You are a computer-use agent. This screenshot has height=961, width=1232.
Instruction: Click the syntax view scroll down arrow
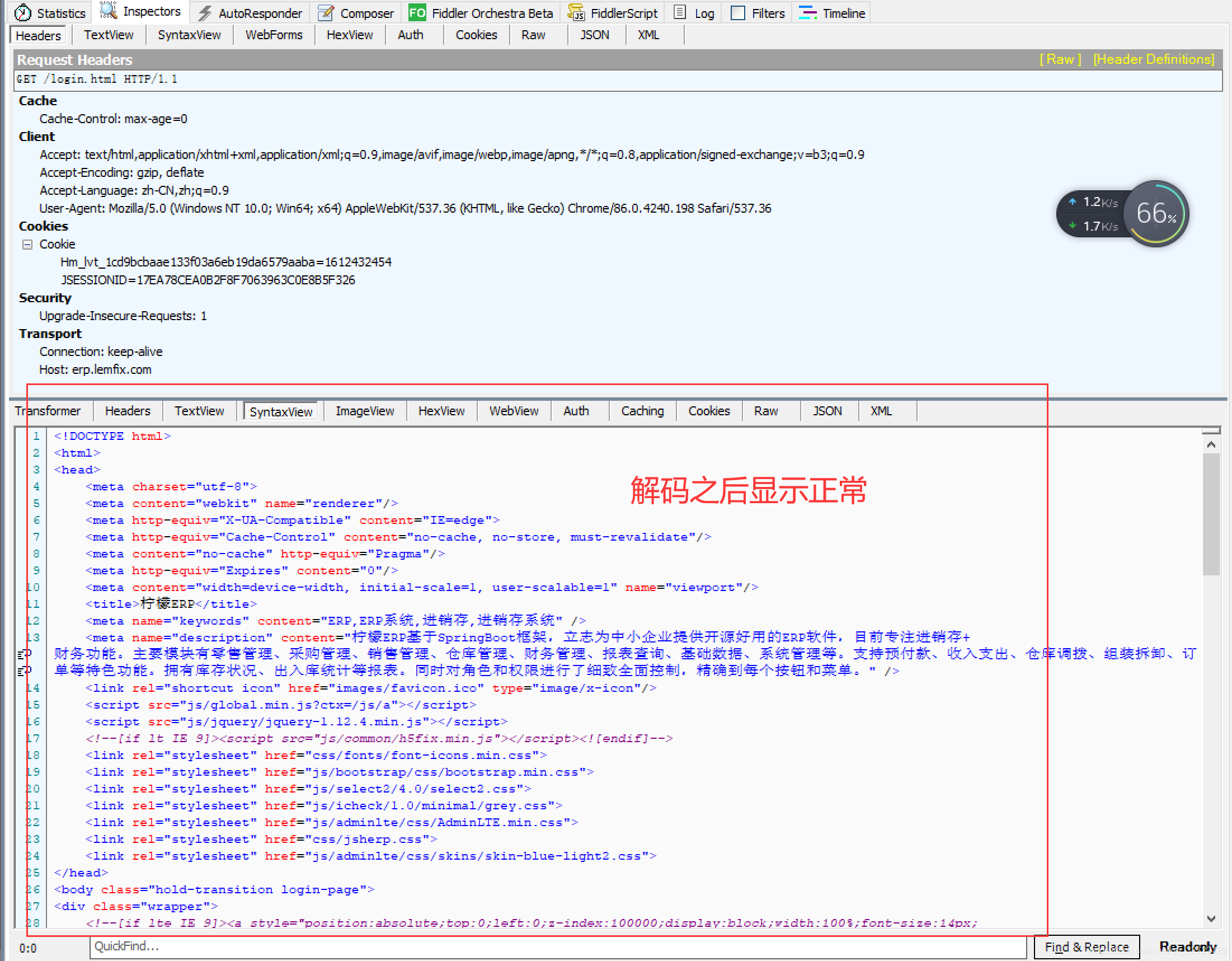point(1211,918)
